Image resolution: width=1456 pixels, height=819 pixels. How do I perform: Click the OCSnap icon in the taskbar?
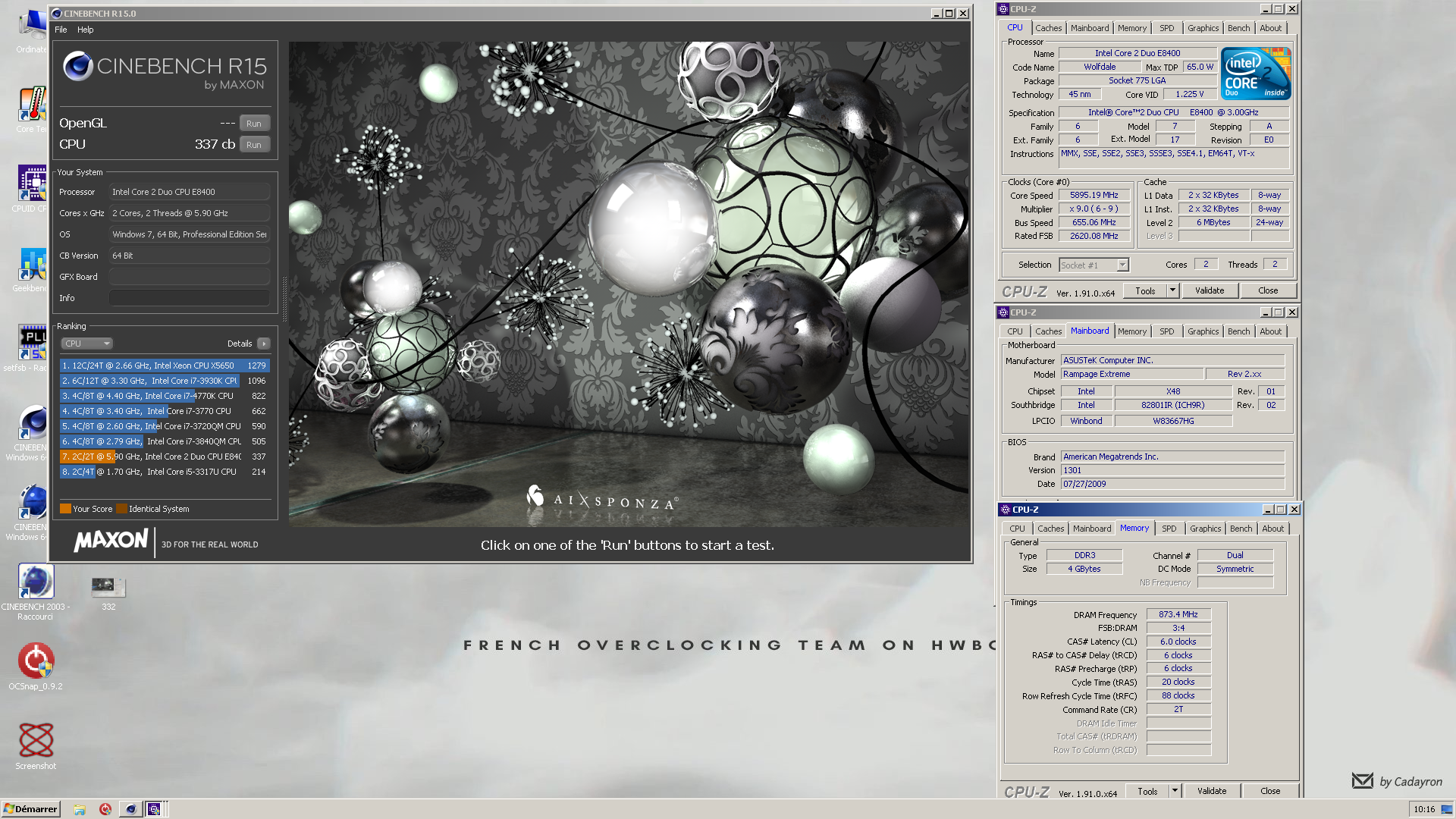pyautogui.click(x=105, y=809)
